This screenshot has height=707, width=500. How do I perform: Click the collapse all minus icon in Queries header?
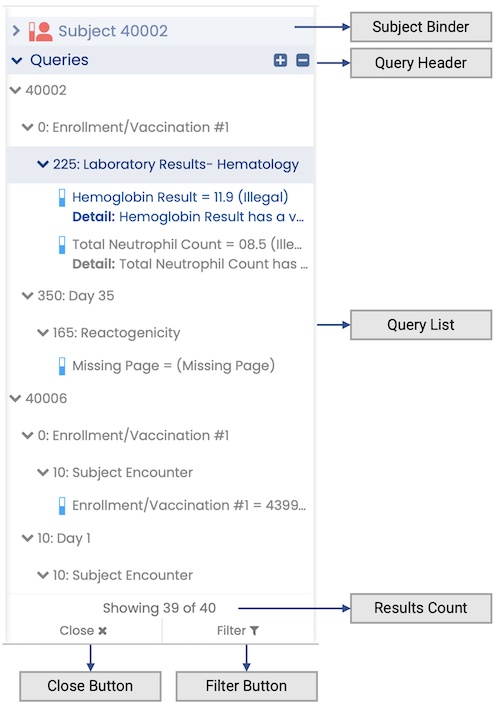click(303, 60)
